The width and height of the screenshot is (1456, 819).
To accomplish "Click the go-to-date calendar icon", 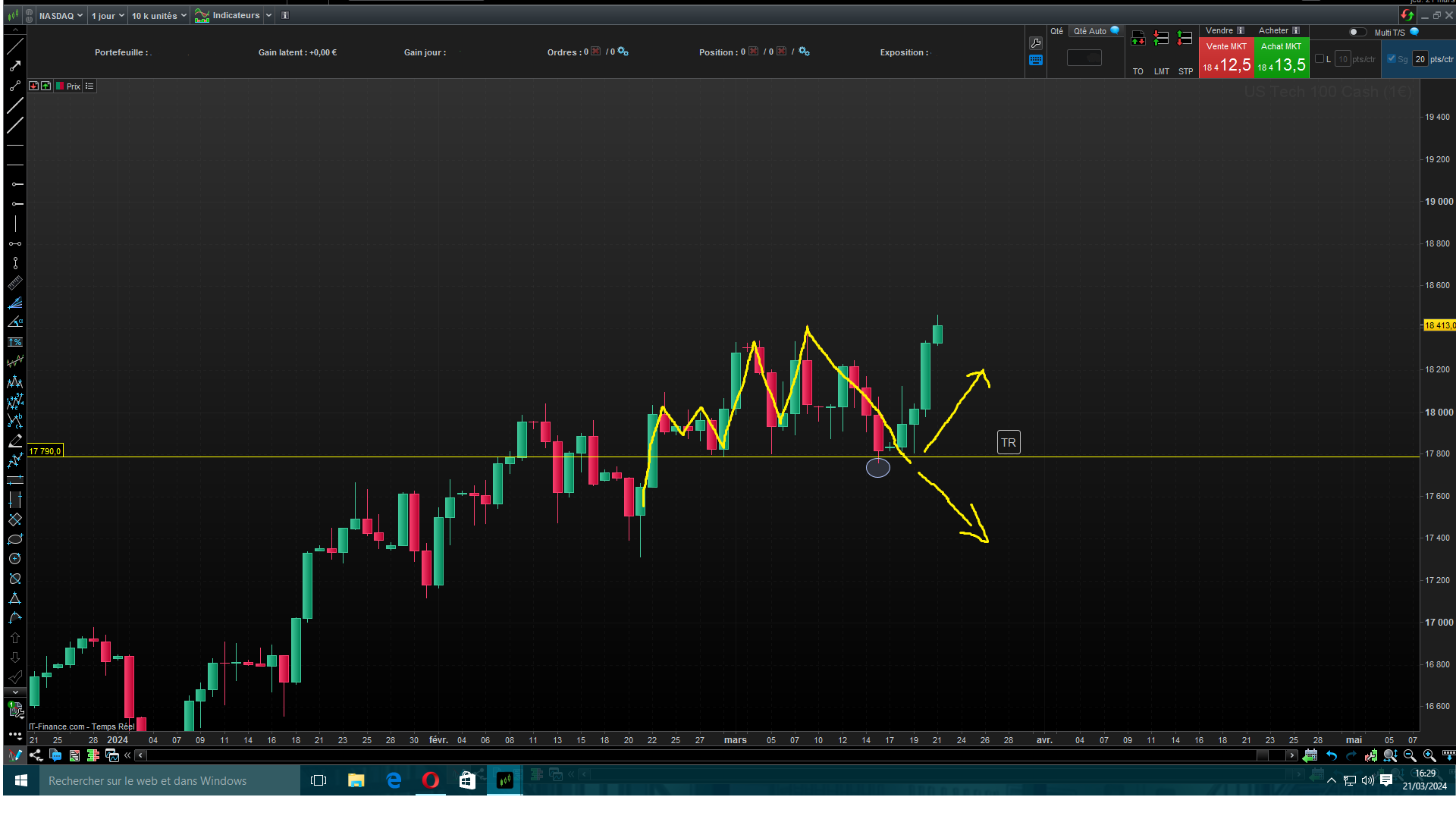I will (1310, 755).
